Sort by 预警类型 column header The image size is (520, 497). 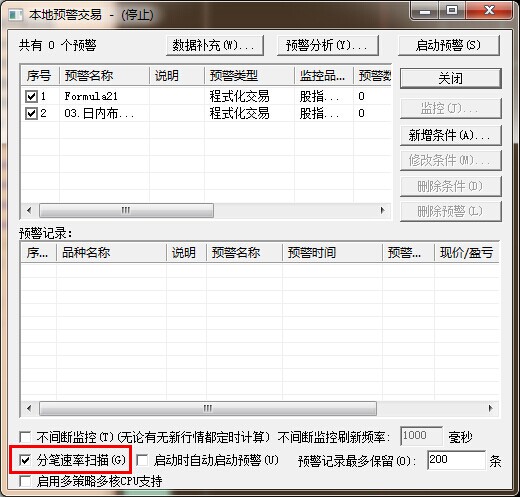[249, 76]
